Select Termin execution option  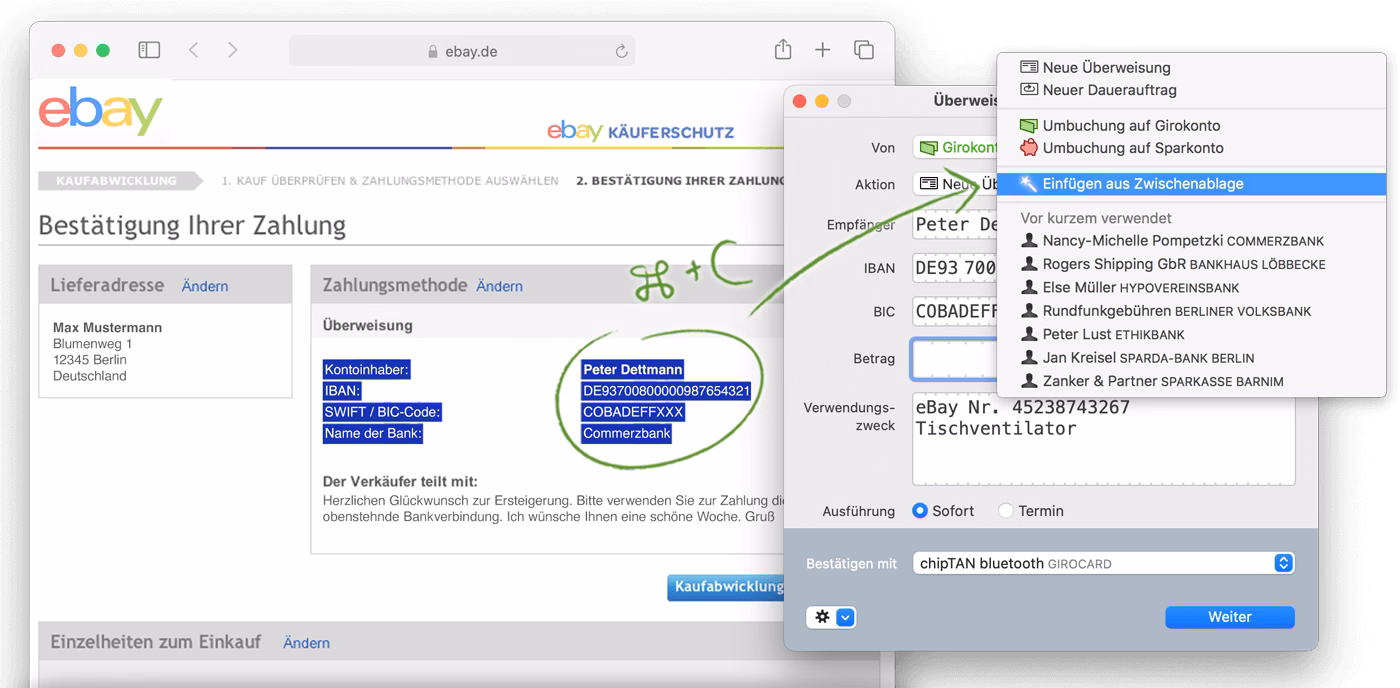pyautogui.click(x=1031, y=510)
